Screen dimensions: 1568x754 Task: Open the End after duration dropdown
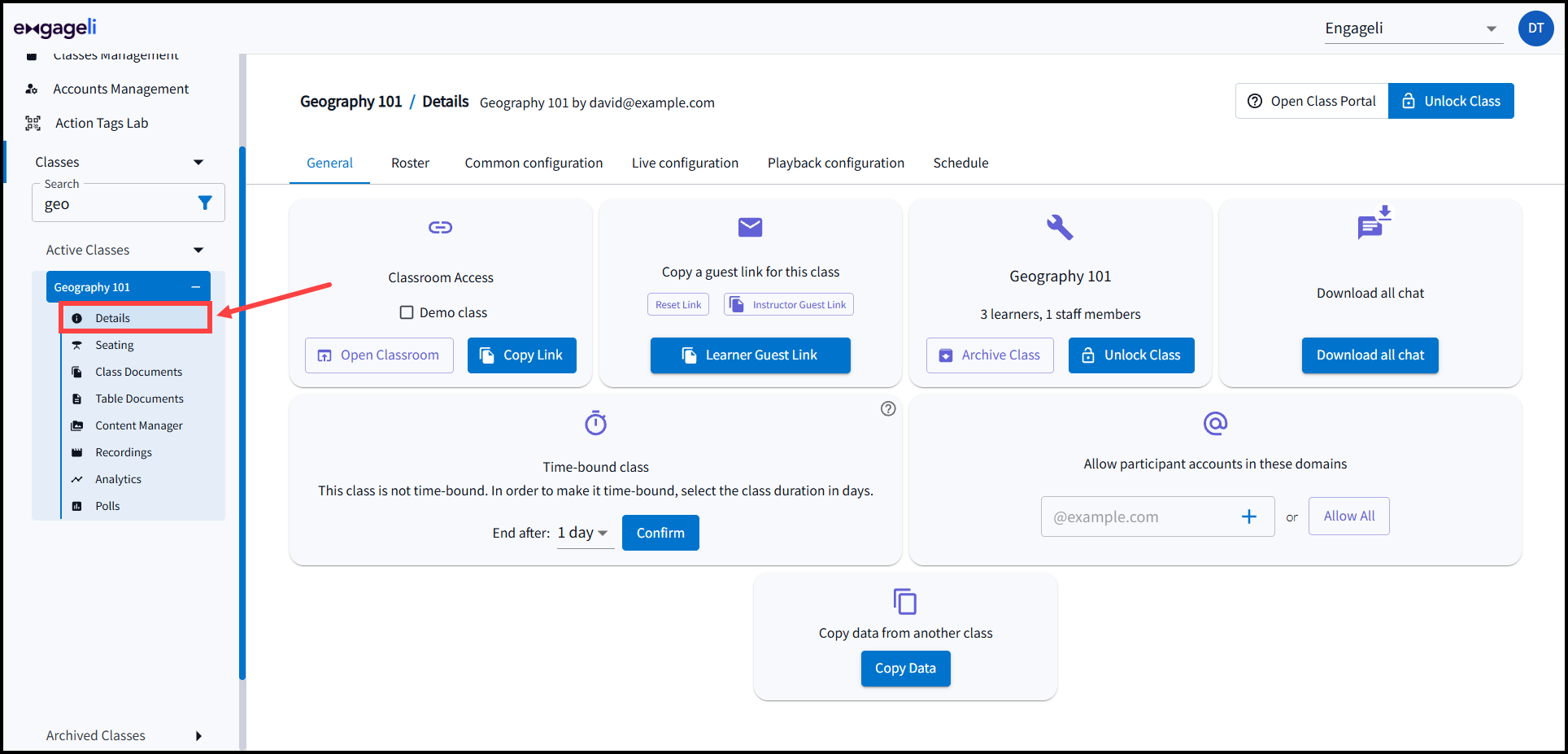pos(584,533)
